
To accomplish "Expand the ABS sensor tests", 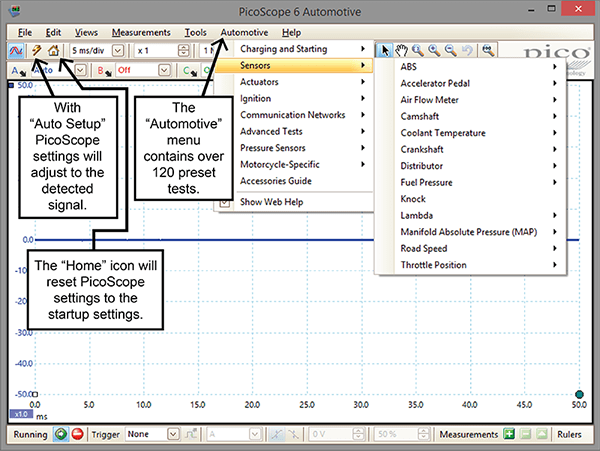I will [470, 67].
